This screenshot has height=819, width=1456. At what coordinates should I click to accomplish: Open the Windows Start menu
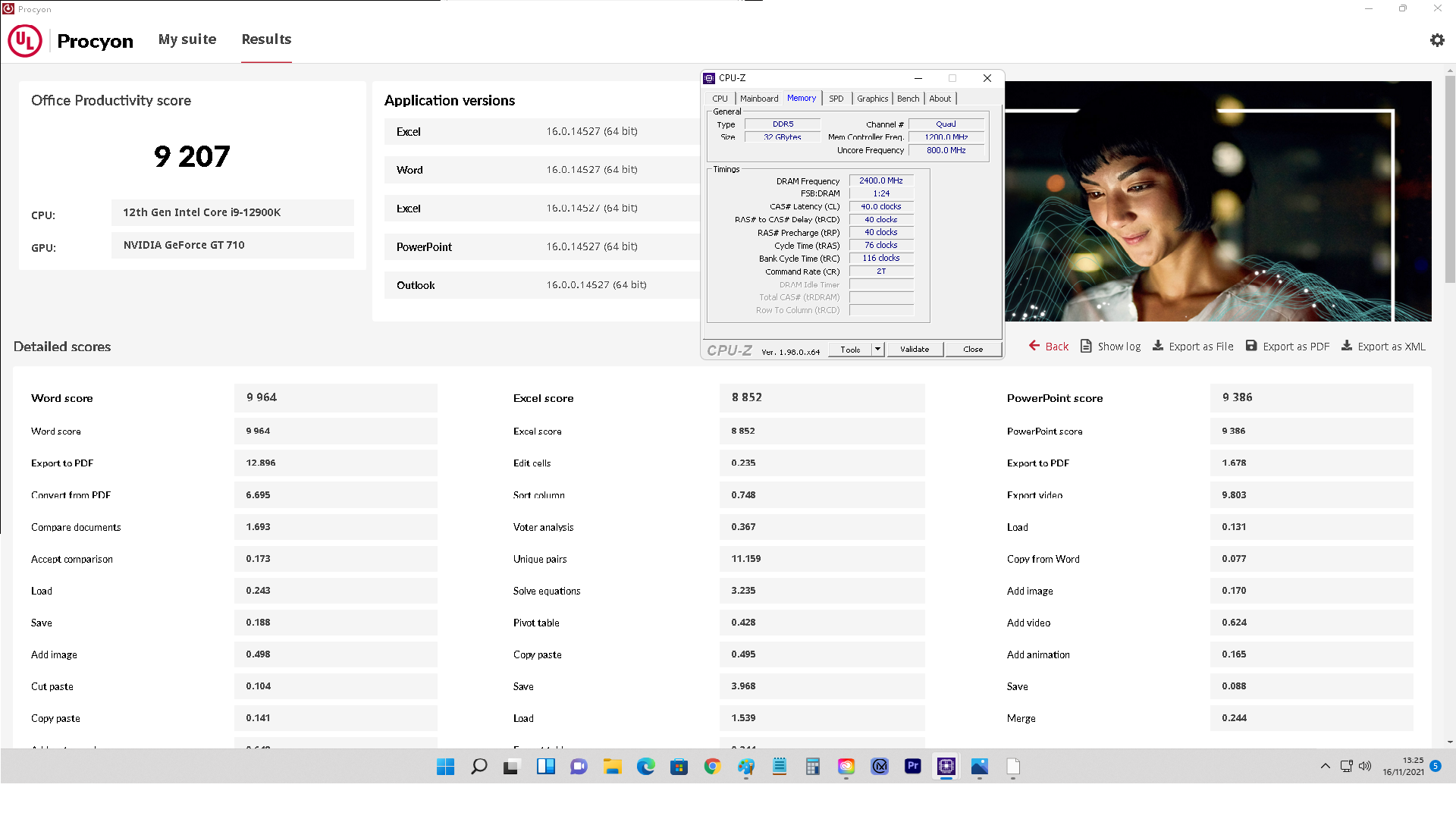point(445,767)
